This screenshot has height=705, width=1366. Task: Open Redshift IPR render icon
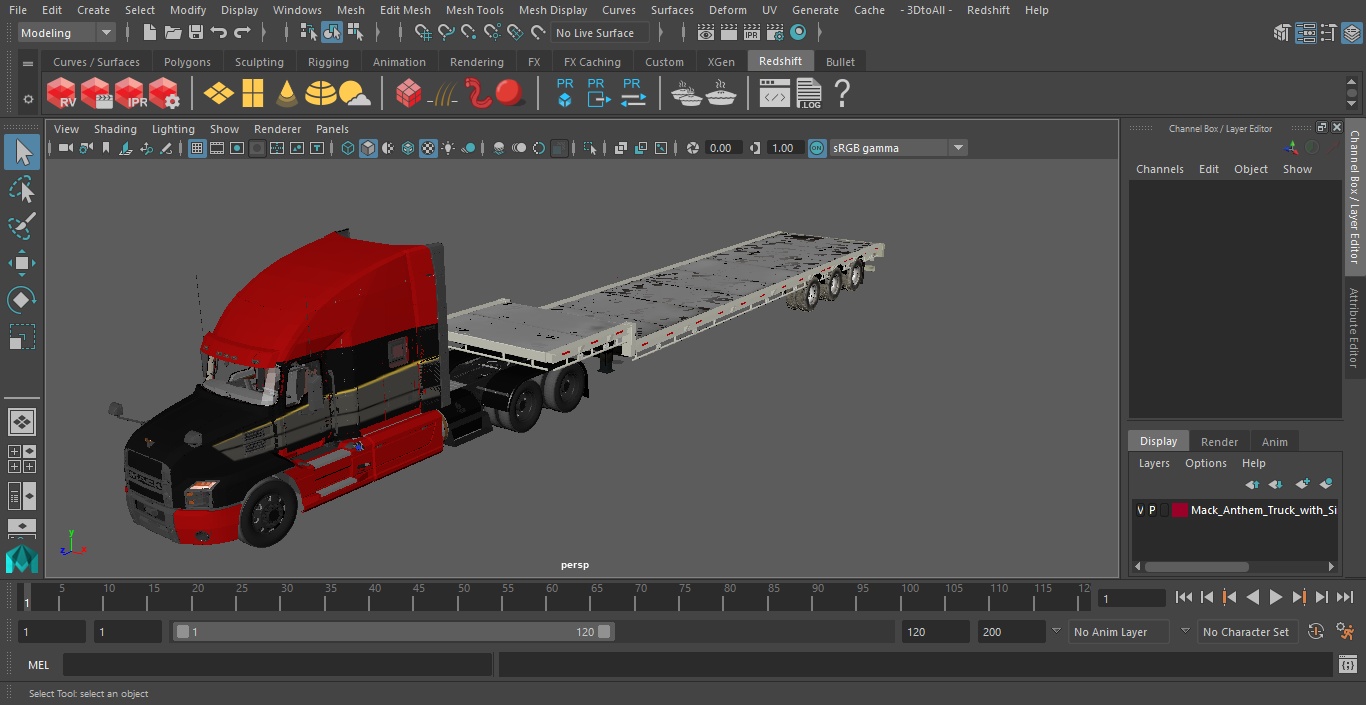point(130,94)
